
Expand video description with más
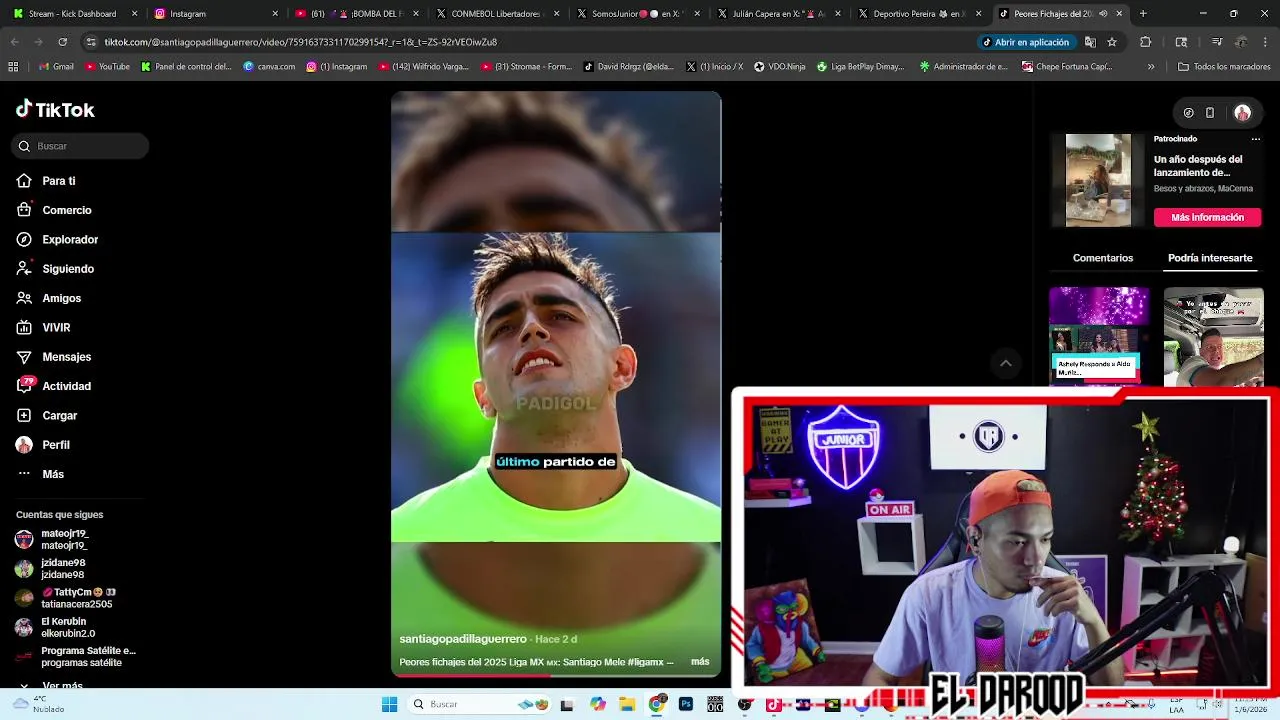[700, 662]
